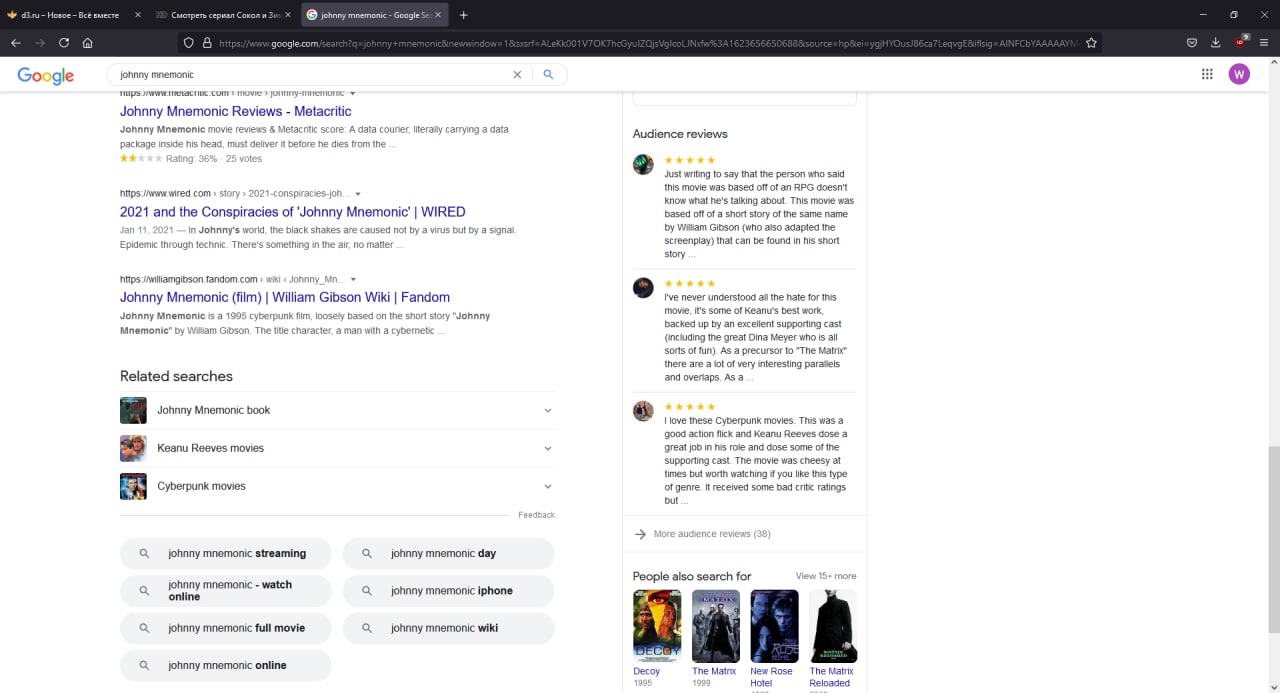Screen dimensions: 1280x693
Task: Open dropdown next to wired.com URL
Action: coord(358,194)
